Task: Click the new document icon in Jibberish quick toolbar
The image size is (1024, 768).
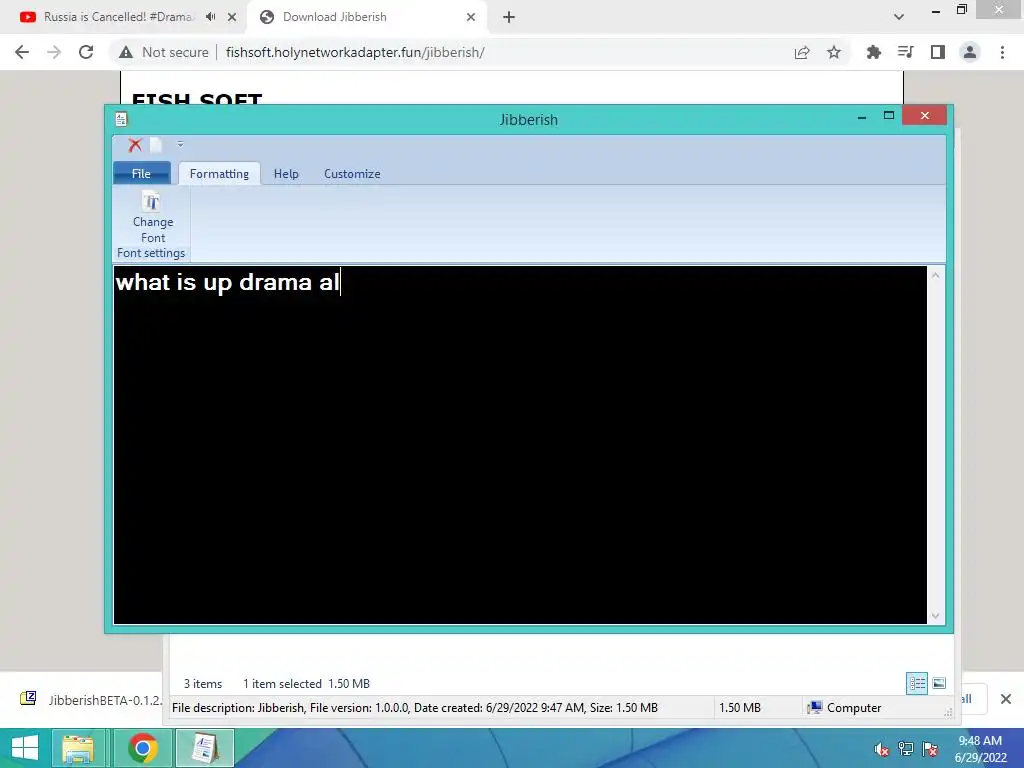Action: pos(156,145)
